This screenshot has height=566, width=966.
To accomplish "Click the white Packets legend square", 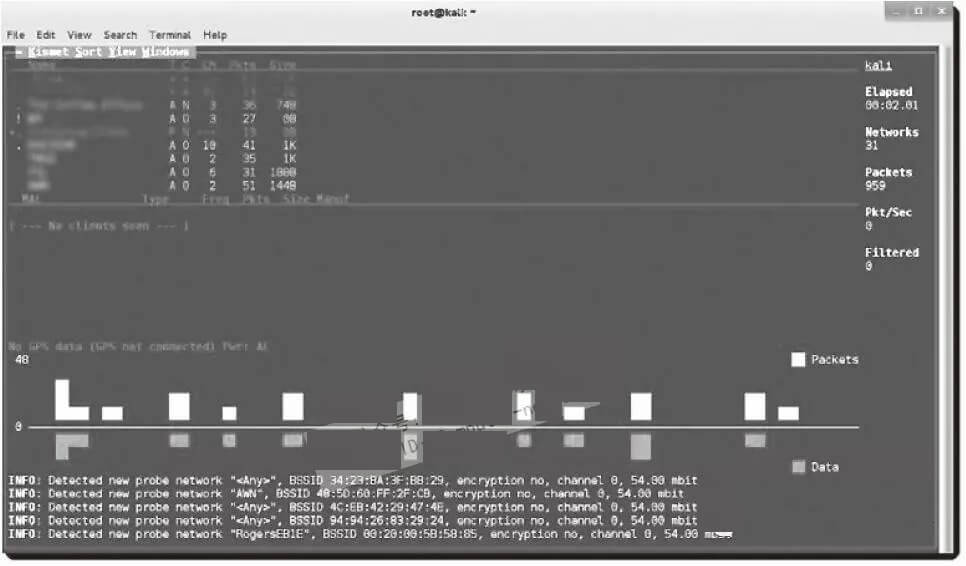I will [x=798, y=360].
